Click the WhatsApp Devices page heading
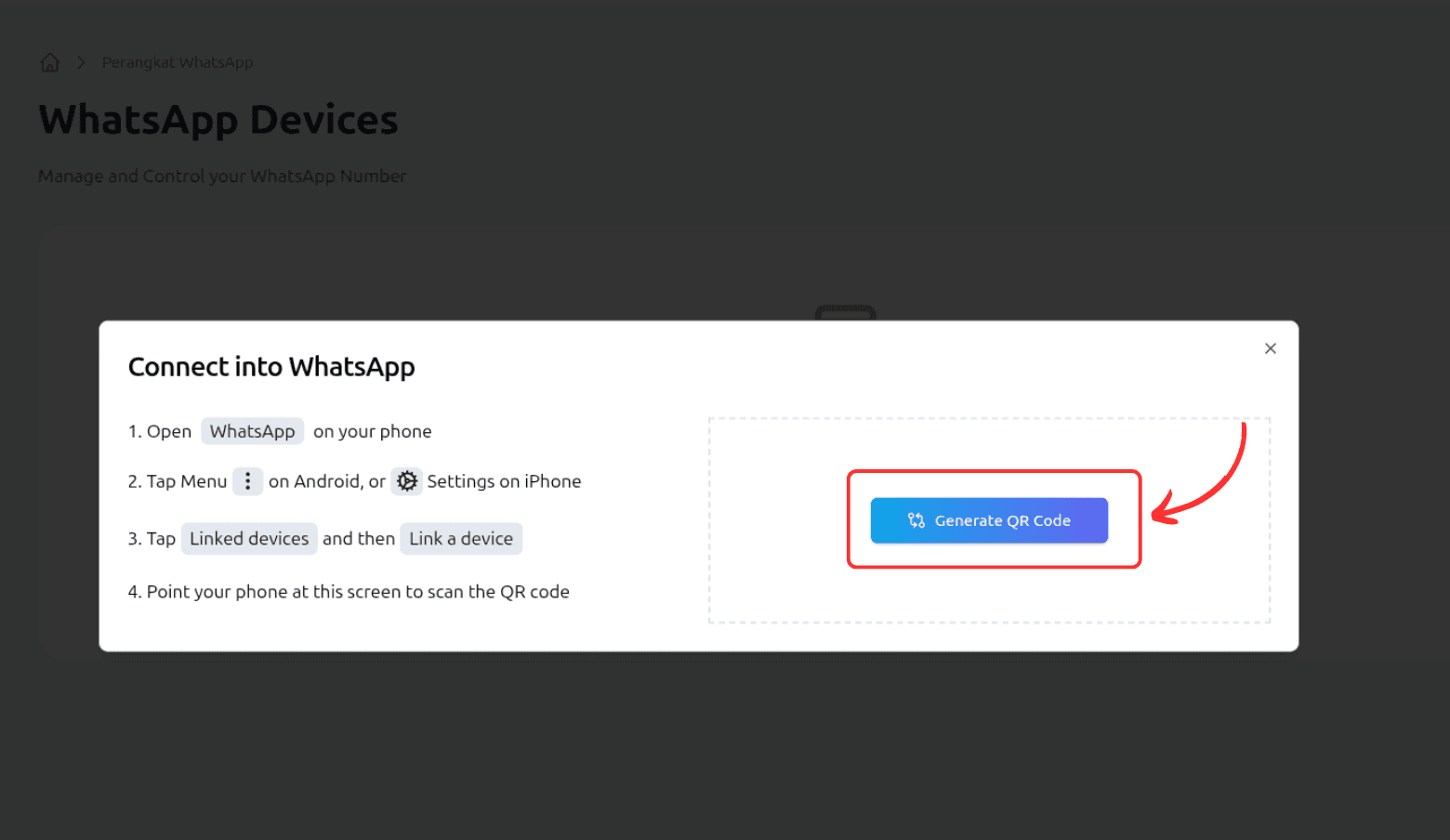The height and width of the screenshot is (840, 1450). click(x=218, y=120)
